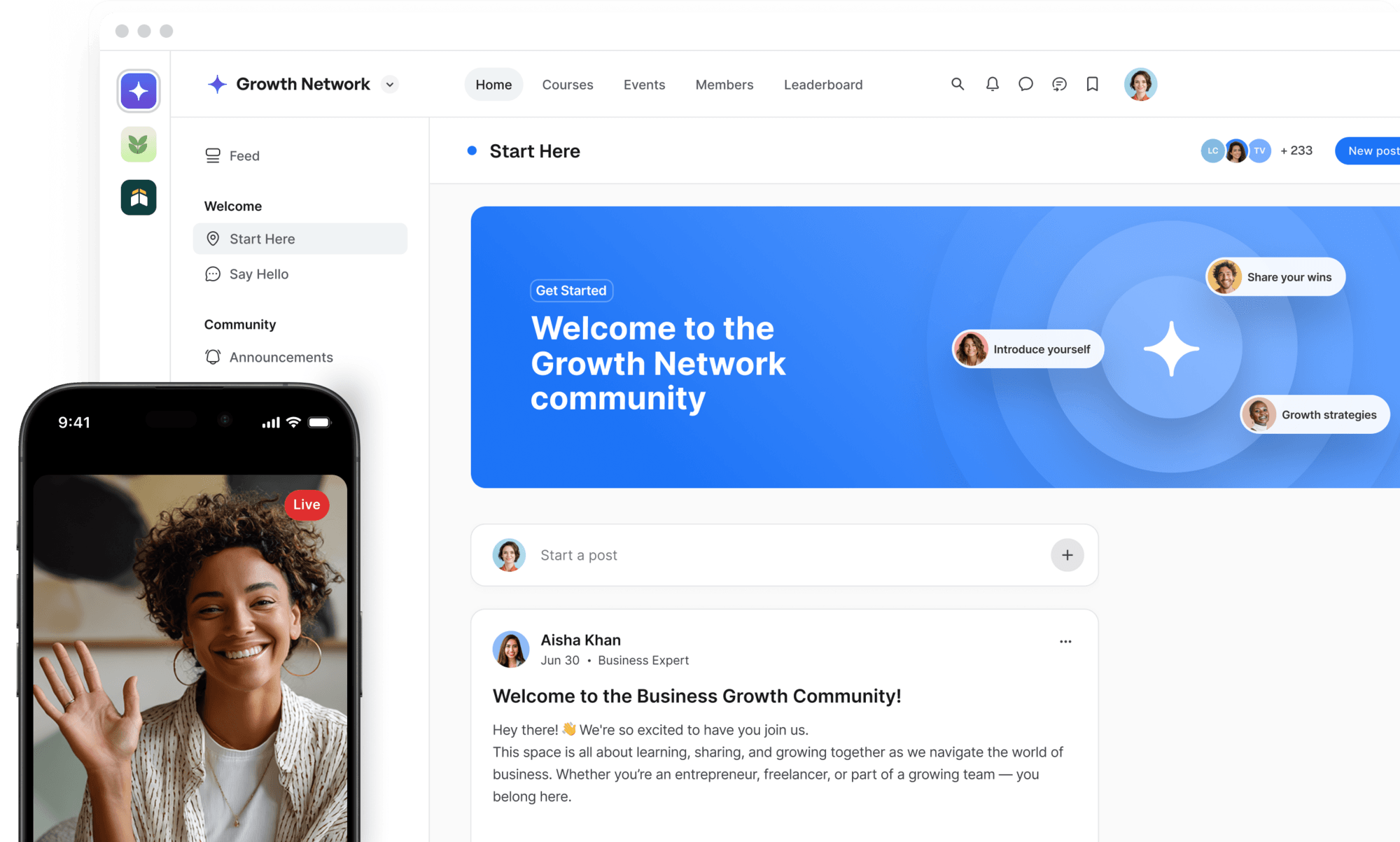Open the Courses tab
This screenshot has width=1400, height=842.
[x=568, y=85]
